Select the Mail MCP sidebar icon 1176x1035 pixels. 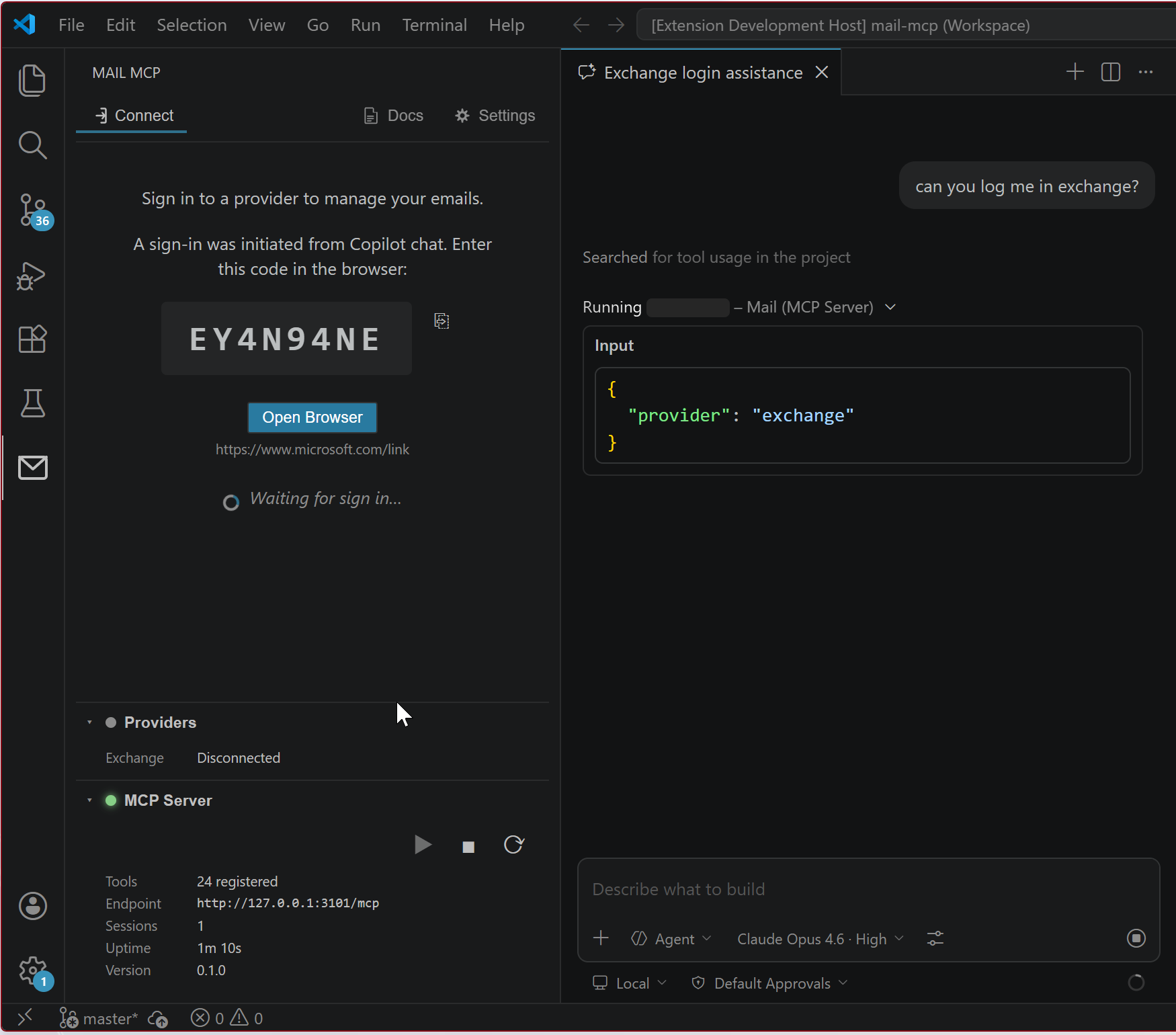tap(32, 468)
